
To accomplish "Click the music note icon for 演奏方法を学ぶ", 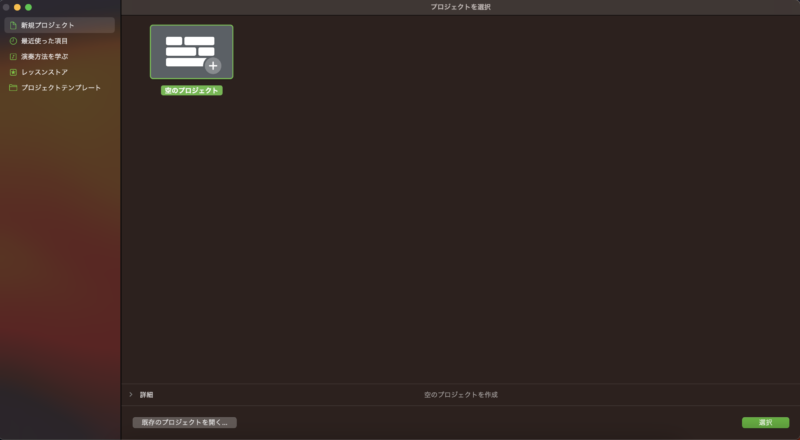I will pos(13,57).
